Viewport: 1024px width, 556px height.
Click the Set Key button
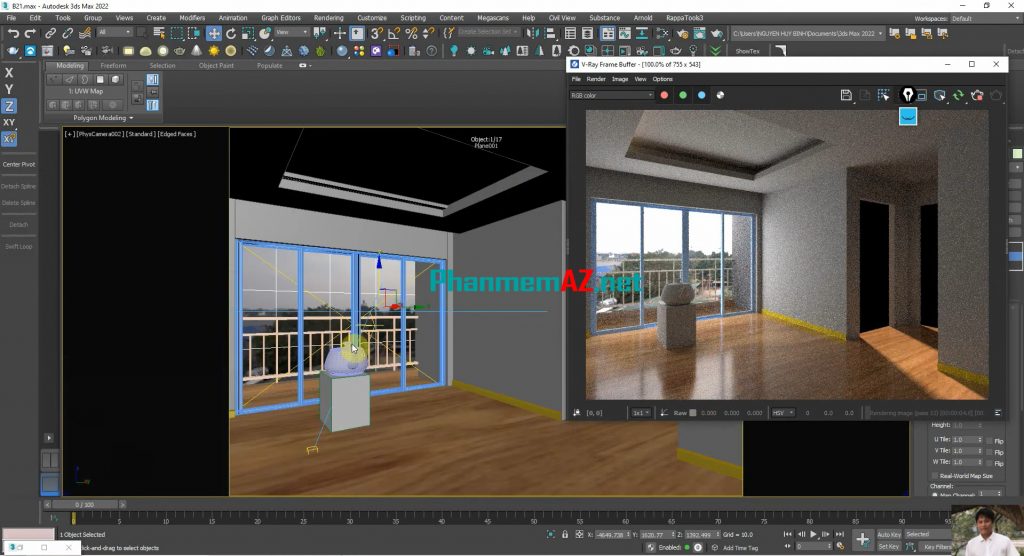pyautogui.click(x=889, y=546)
